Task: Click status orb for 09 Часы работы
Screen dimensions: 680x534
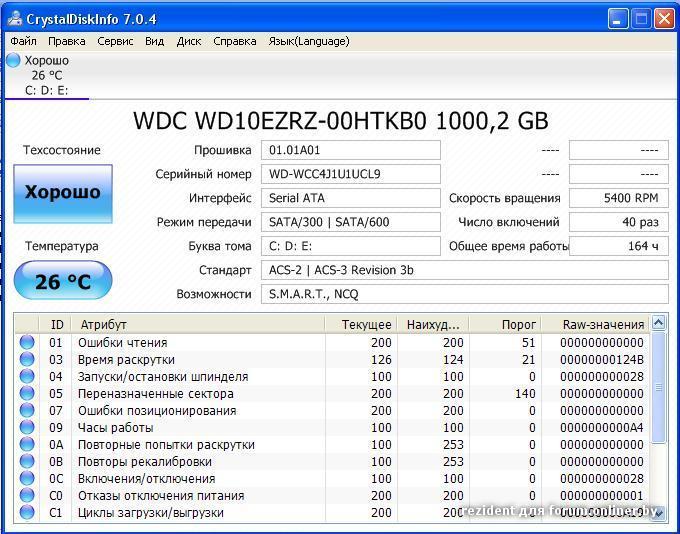Action: tap(27, 427)
